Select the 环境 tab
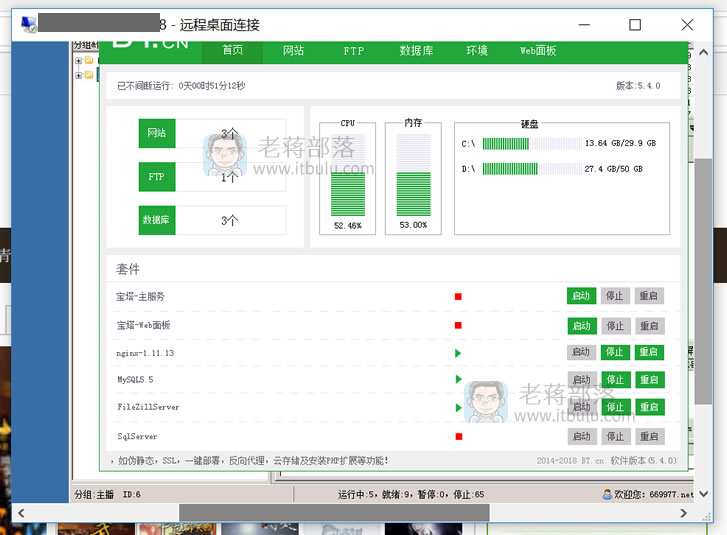727x535 pixels. tap(477, 51)
